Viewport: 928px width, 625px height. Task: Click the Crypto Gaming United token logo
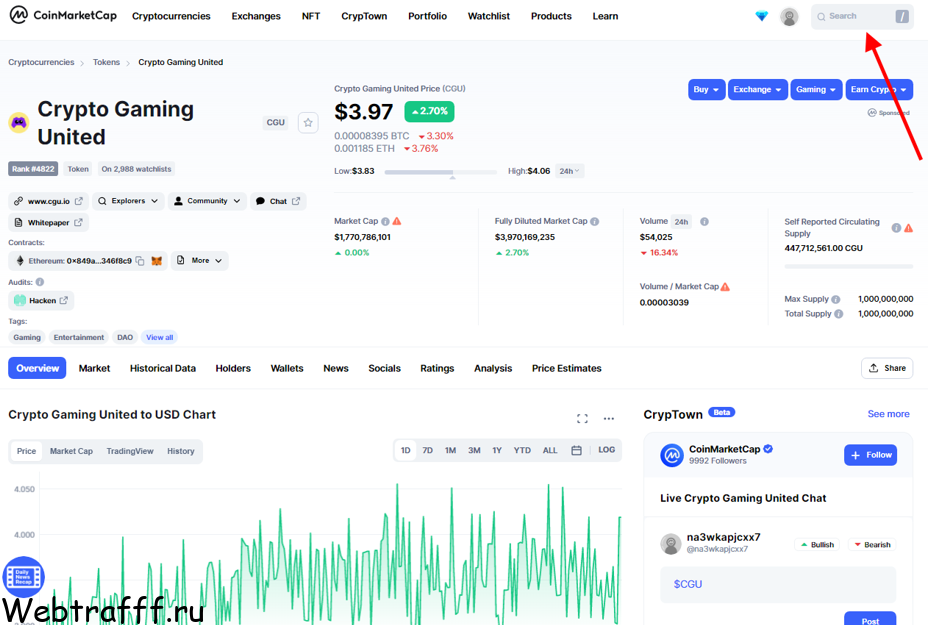pyautogui.click(x=19, y=123)
